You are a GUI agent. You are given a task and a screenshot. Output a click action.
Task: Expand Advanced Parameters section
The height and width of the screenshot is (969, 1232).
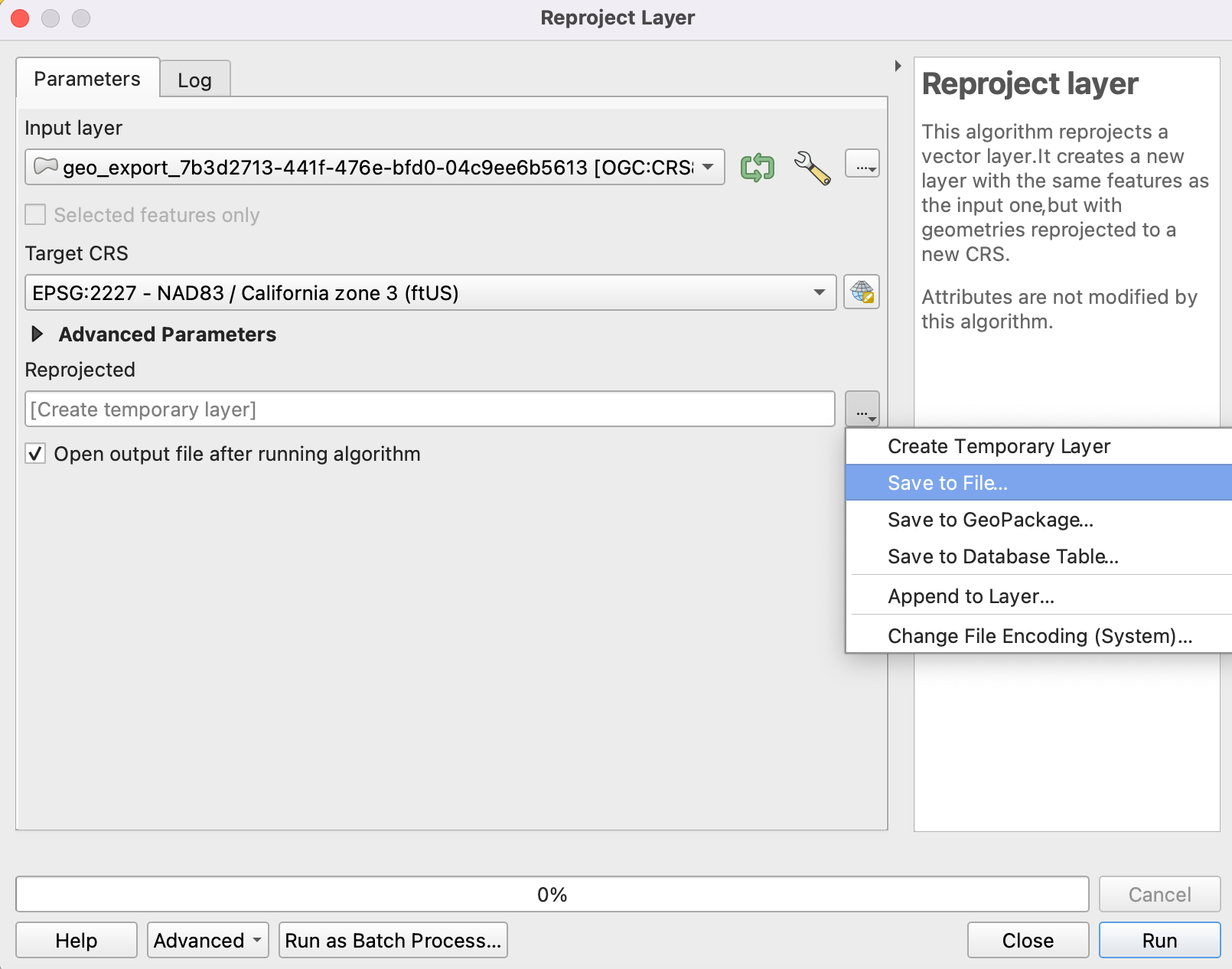pyautogui.click(x=37, y=334)
